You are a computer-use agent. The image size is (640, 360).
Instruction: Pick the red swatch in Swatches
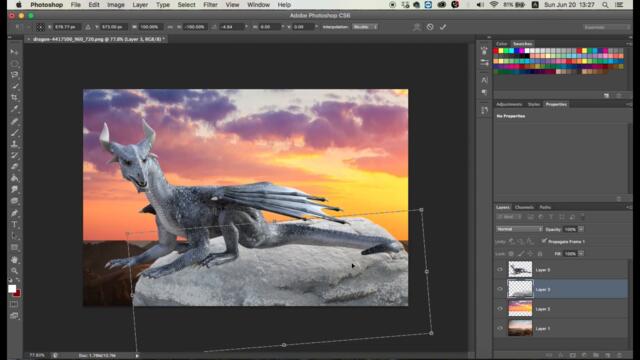click(x=496, y=51)
